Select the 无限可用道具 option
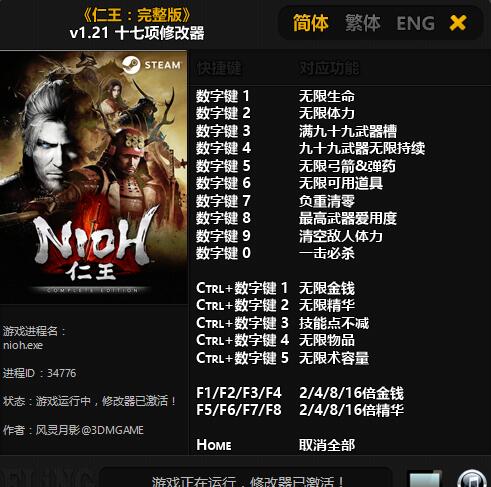This screenshot has height=487, width=491. 341,183
